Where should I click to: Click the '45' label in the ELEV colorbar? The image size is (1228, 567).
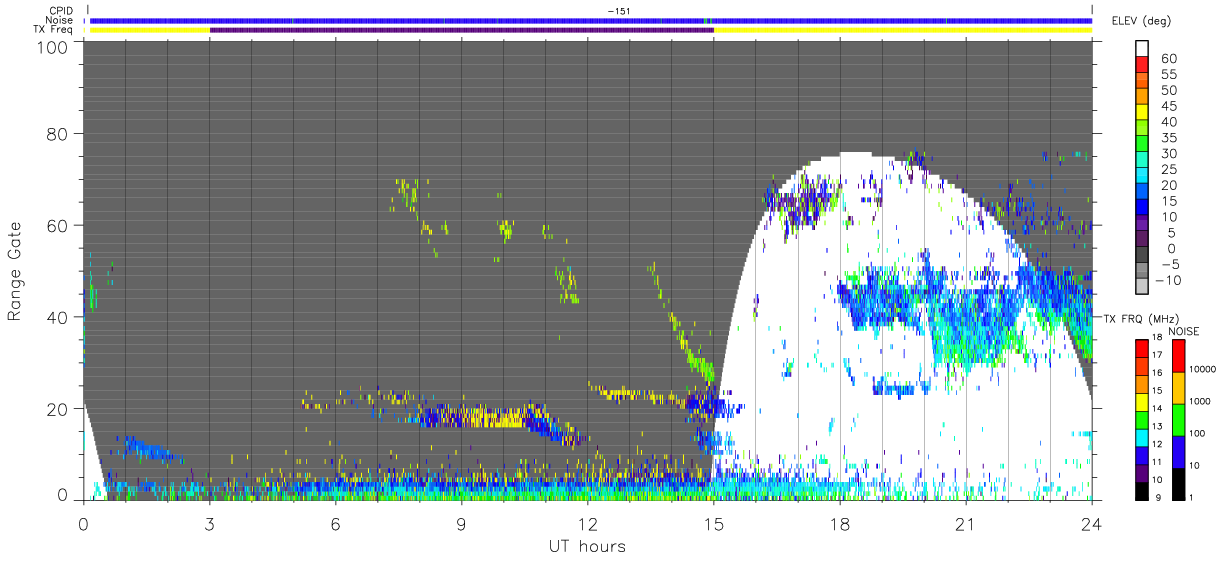(x=1169, y=106)
